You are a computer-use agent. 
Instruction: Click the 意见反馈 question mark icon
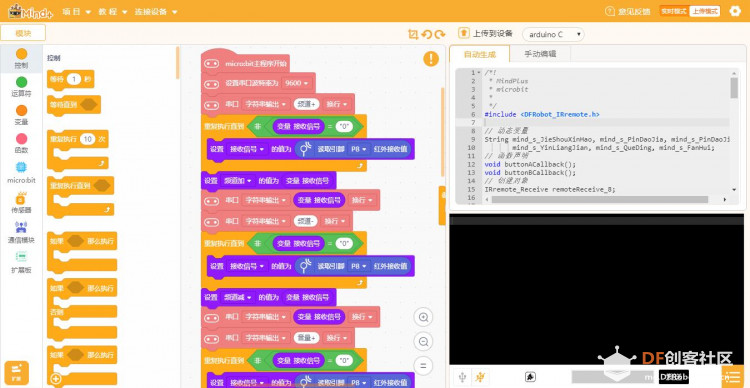610,11
